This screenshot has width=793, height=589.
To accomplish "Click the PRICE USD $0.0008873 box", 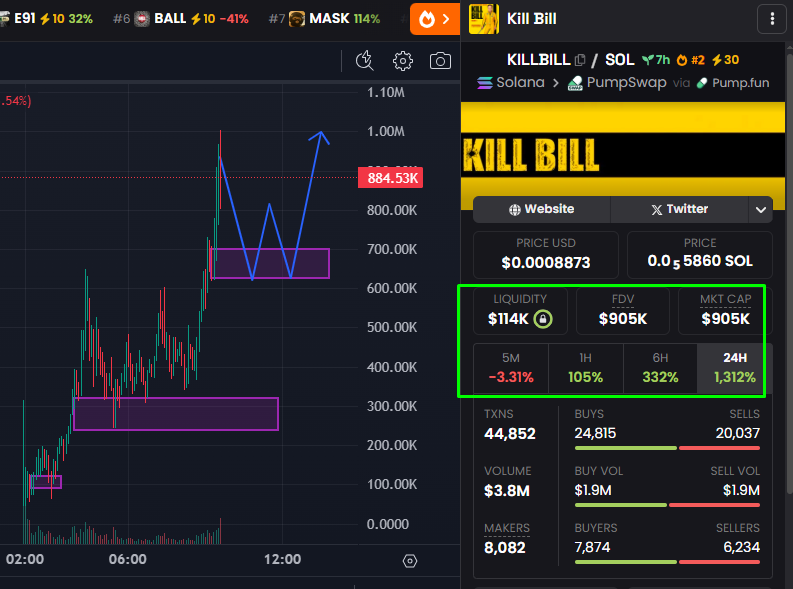I will (546, 255).
